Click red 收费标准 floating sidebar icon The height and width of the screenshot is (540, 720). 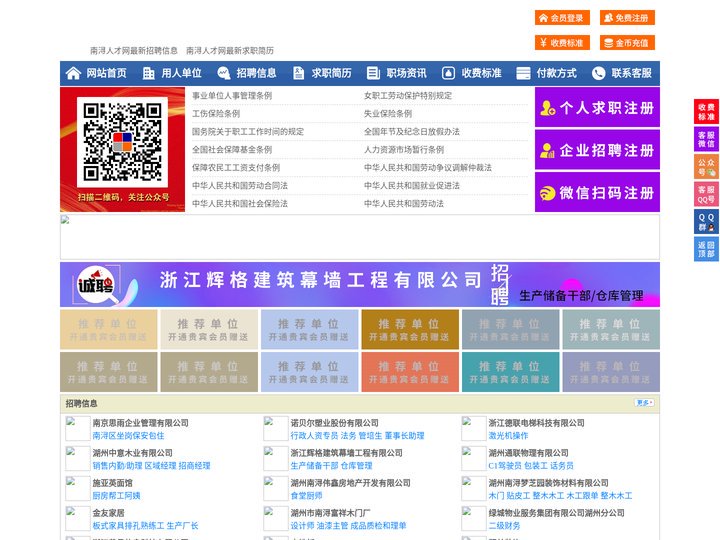[706, 112]
